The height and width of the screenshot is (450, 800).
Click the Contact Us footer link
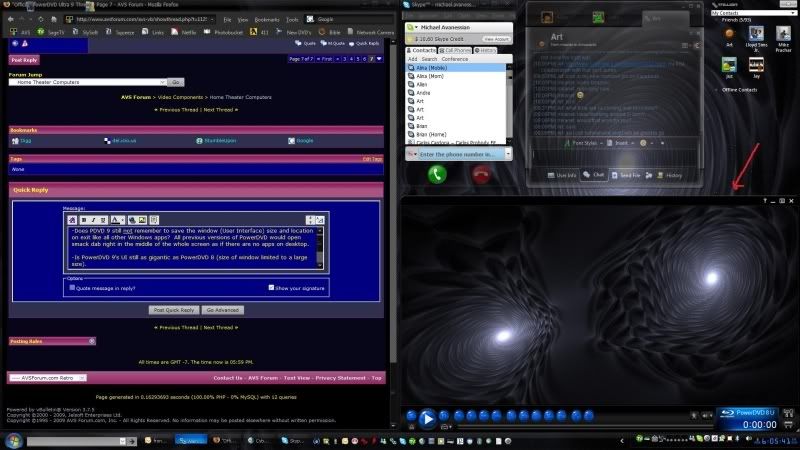[x=228, y=378]
